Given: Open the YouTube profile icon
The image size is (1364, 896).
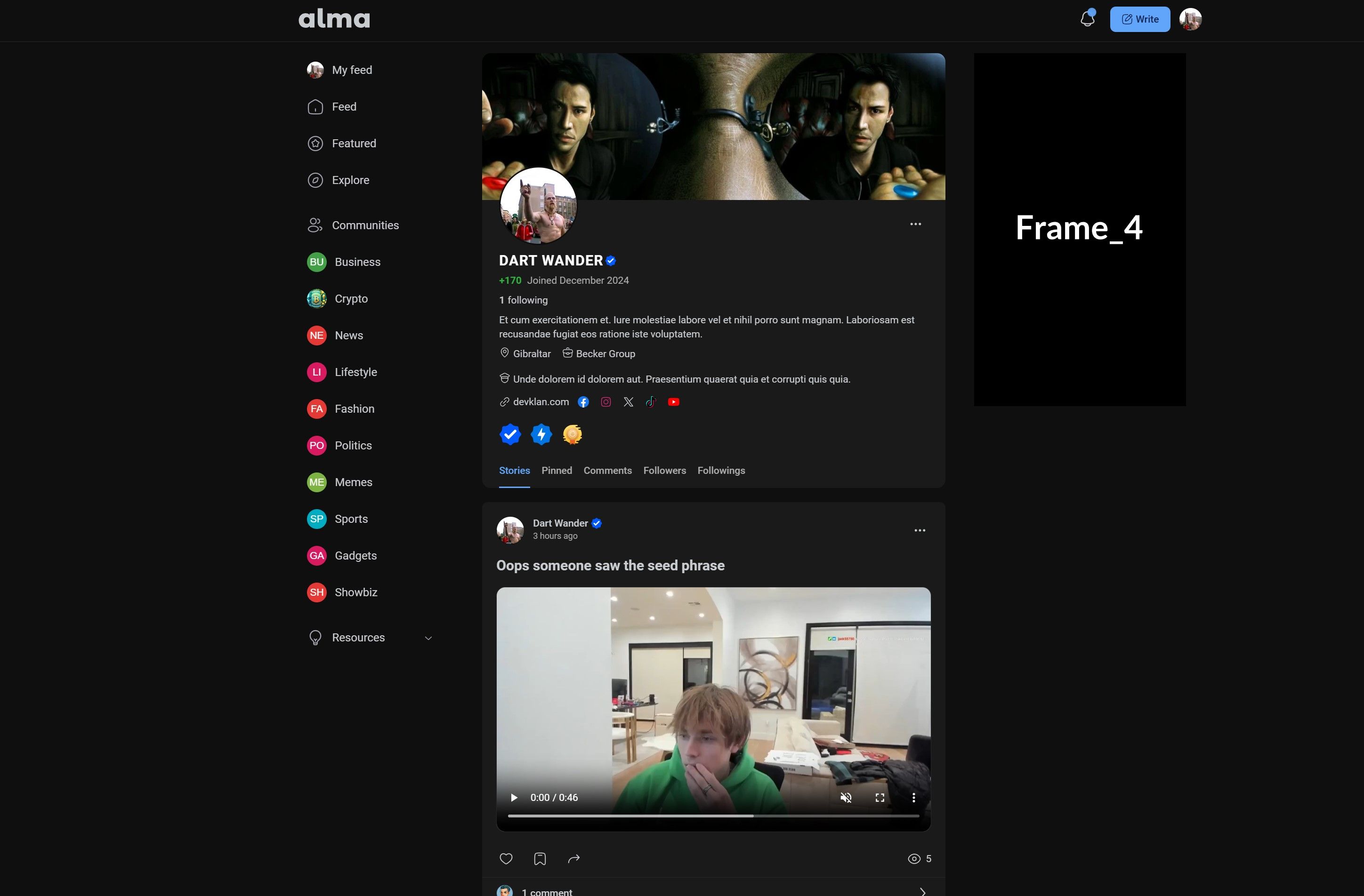Looking at the screenshot, I should 673,402.
